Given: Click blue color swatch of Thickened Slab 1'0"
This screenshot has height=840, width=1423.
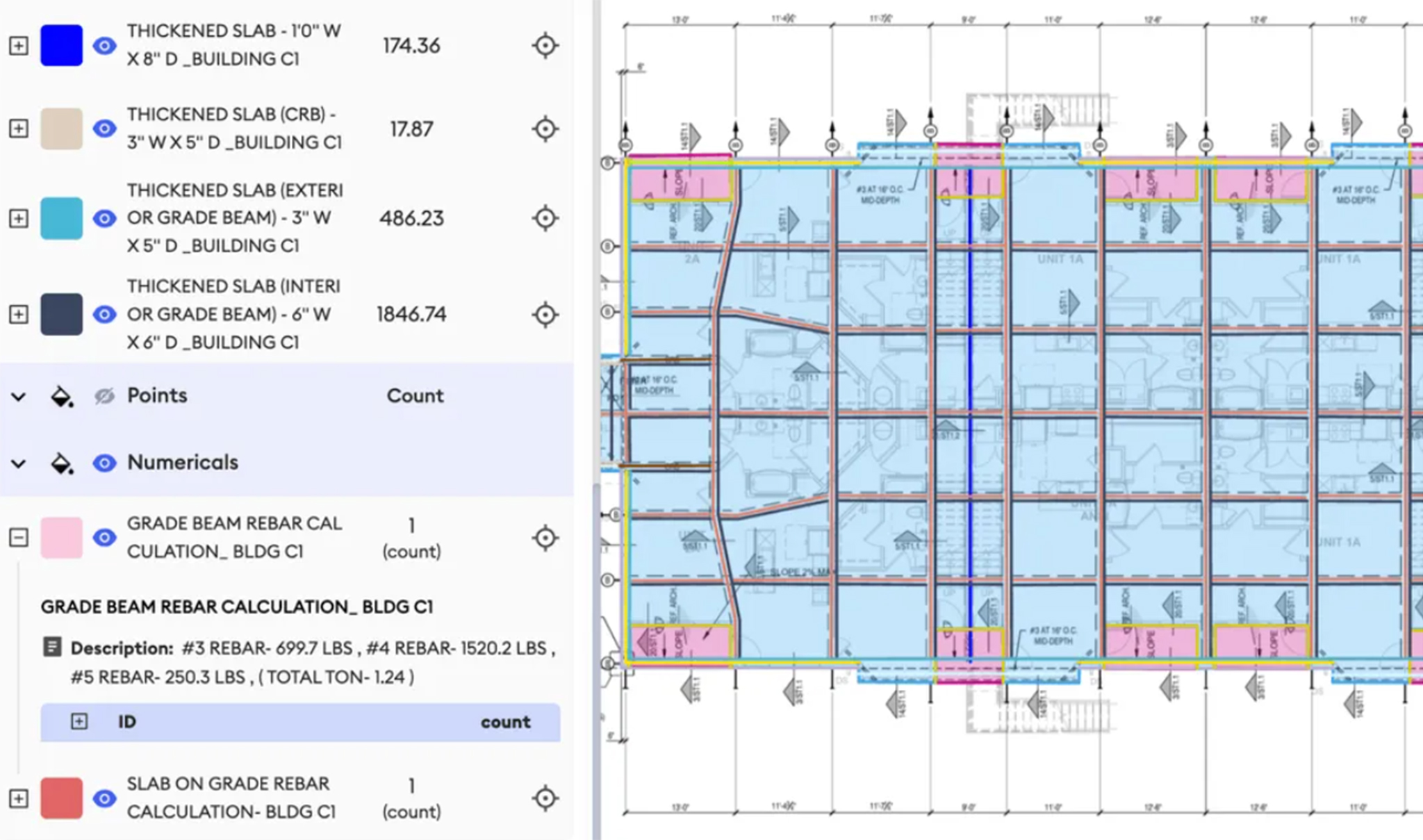Looking at the screenshot, I should pos(62,46).
